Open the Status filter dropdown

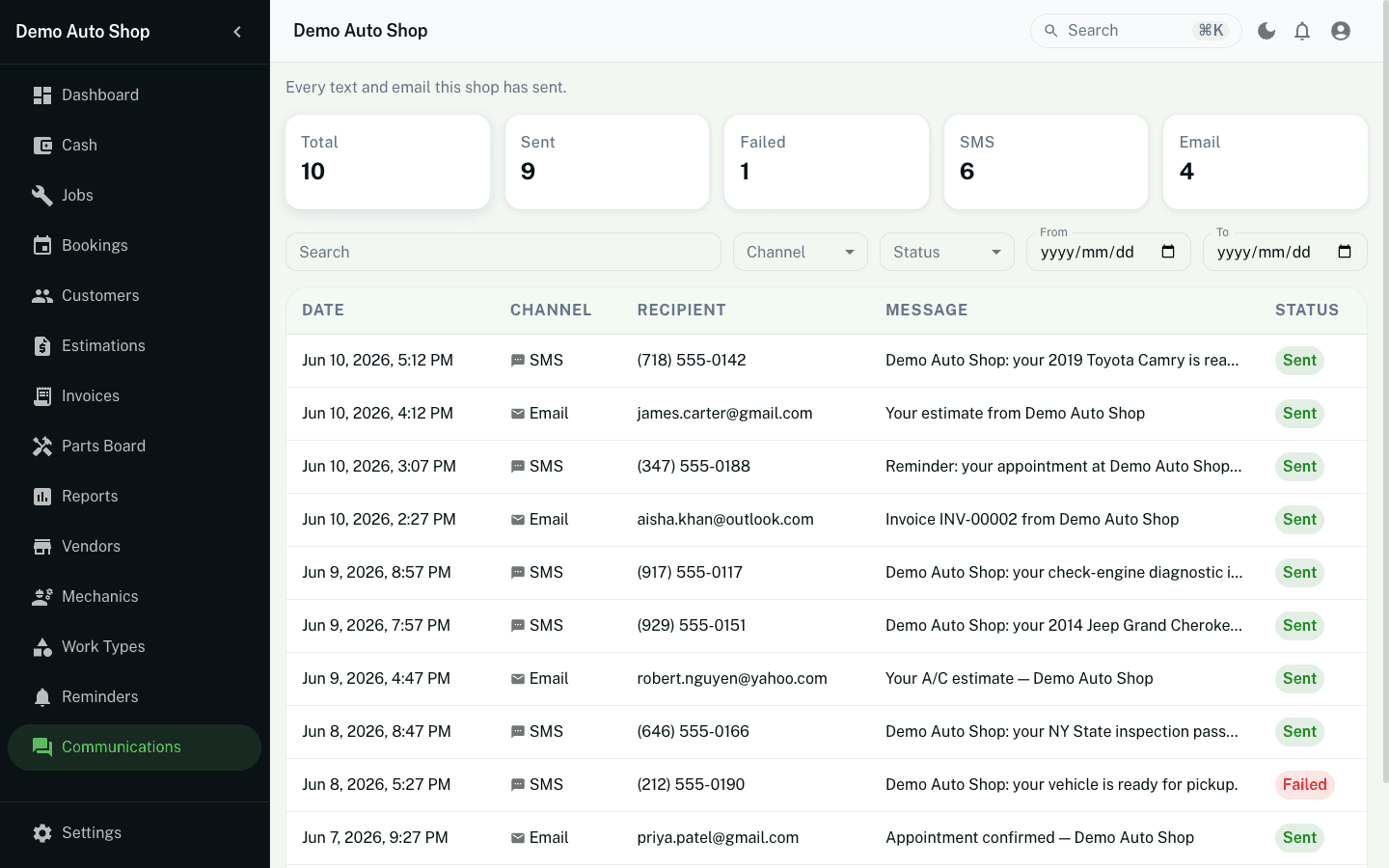pyautogui.click(x=947, y=252)
